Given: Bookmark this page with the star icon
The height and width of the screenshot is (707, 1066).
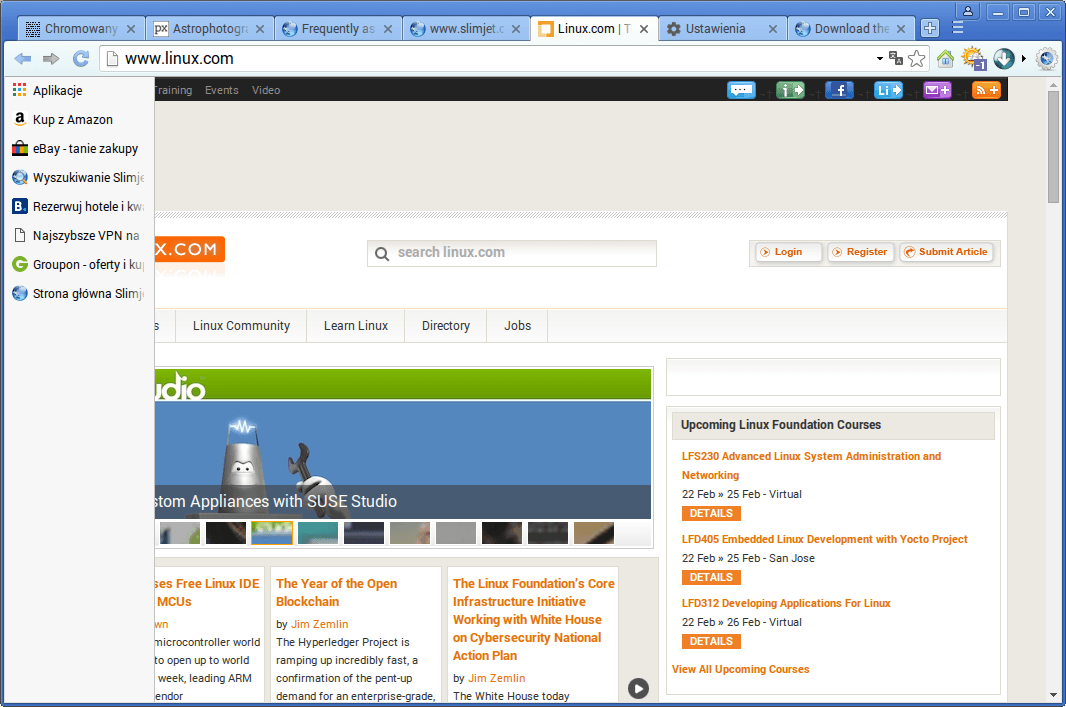Looking at the screenshot, I should [916, 58].
